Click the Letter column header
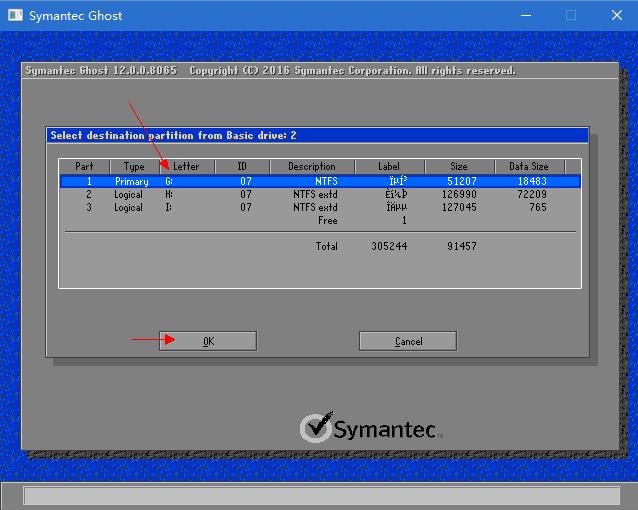 tap(186, 166)
